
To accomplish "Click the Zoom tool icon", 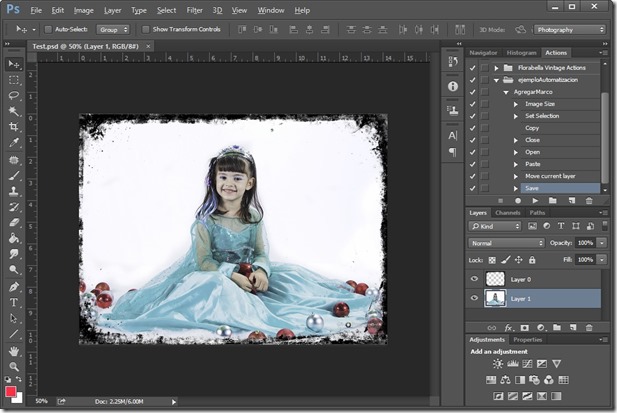I will pyautogui.click(x=14, y=367).
